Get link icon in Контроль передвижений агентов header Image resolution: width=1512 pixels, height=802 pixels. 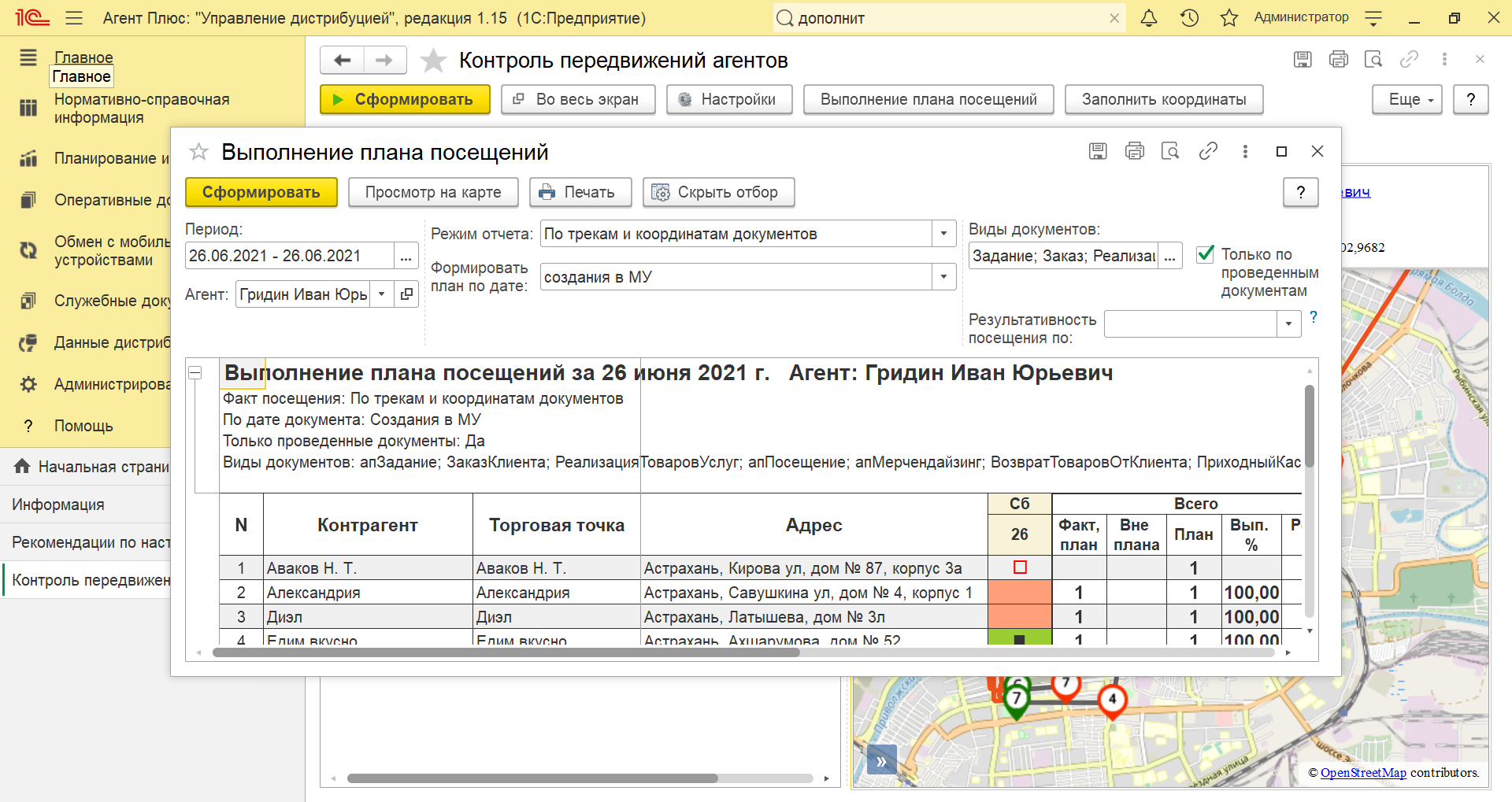[x=1409, y=59]
